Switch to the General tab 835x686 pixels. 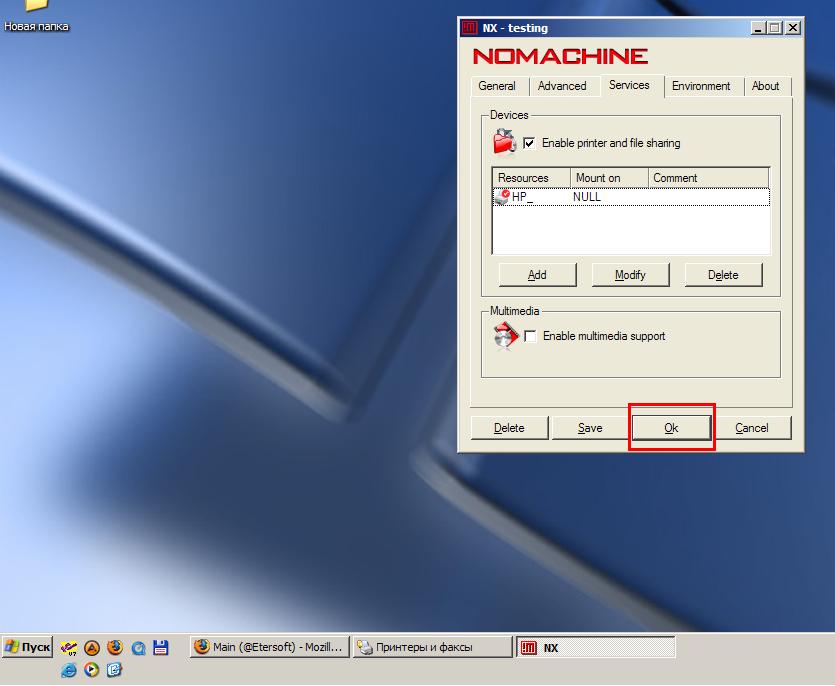coord(497,86)
